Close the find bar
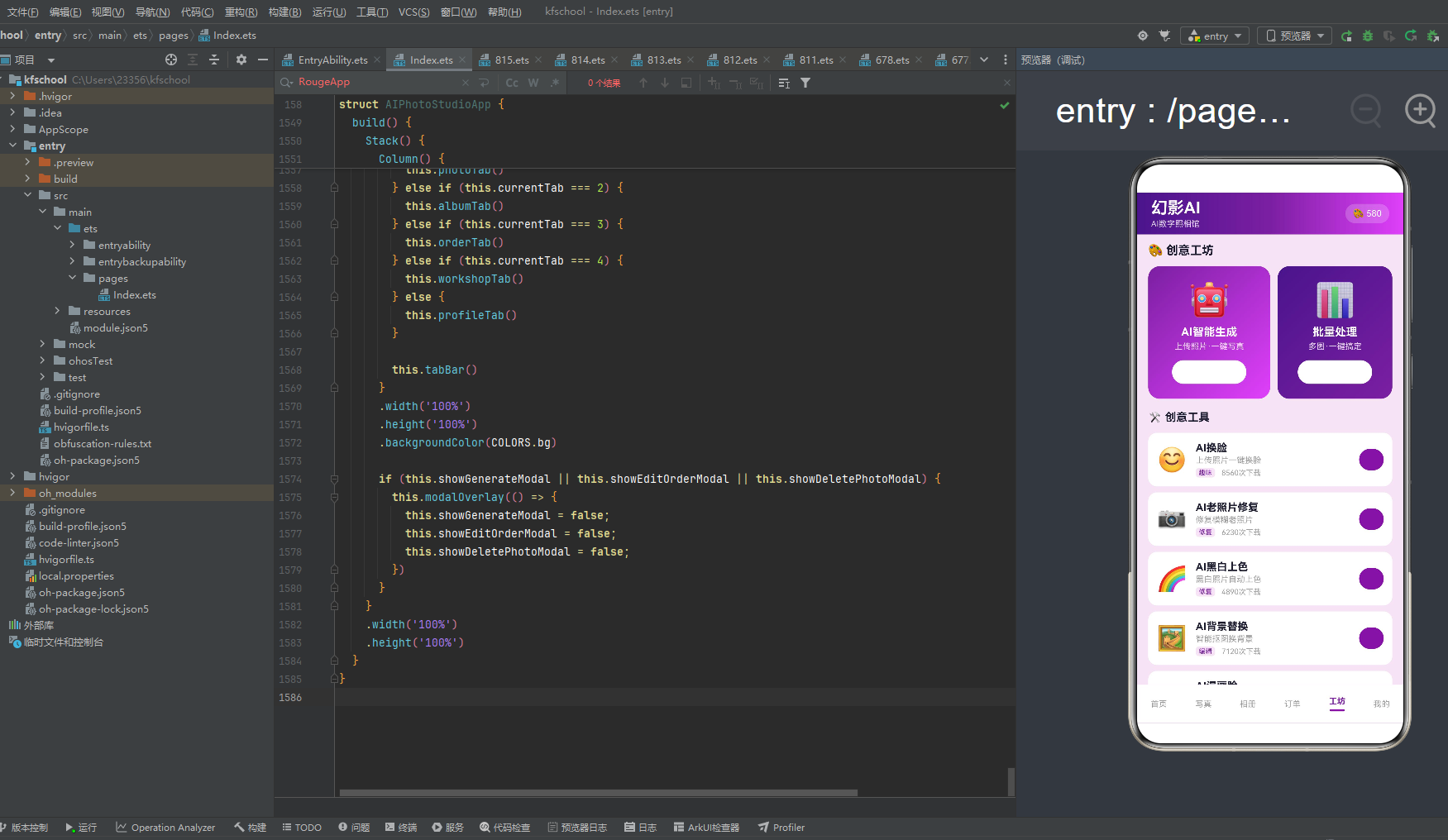This screenshot has width=1448, height=840. [1006, 83]
